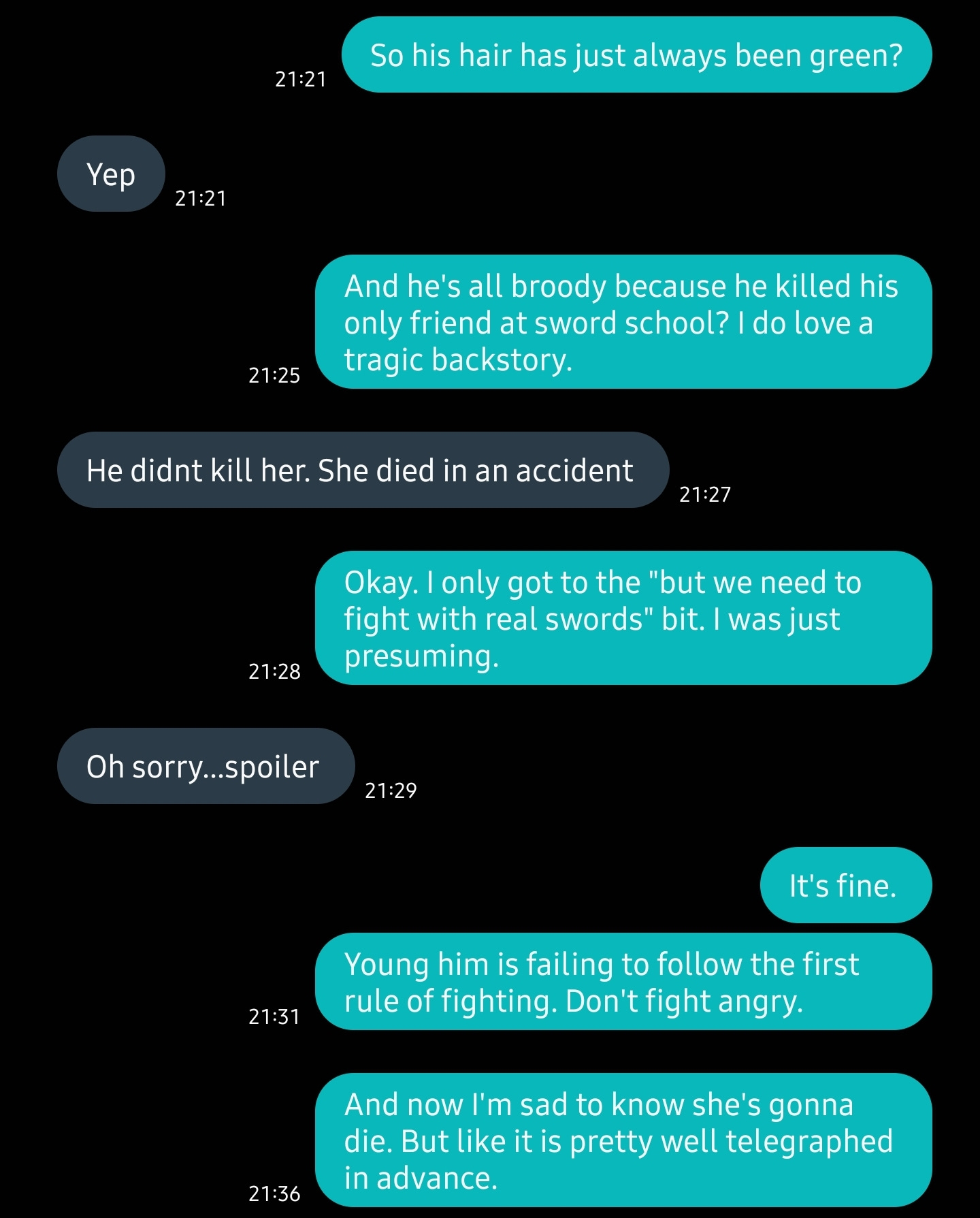Select the 'Oh sorry...spoiler' bubble
Screen dimensions: 980x1218
[206, 766]
